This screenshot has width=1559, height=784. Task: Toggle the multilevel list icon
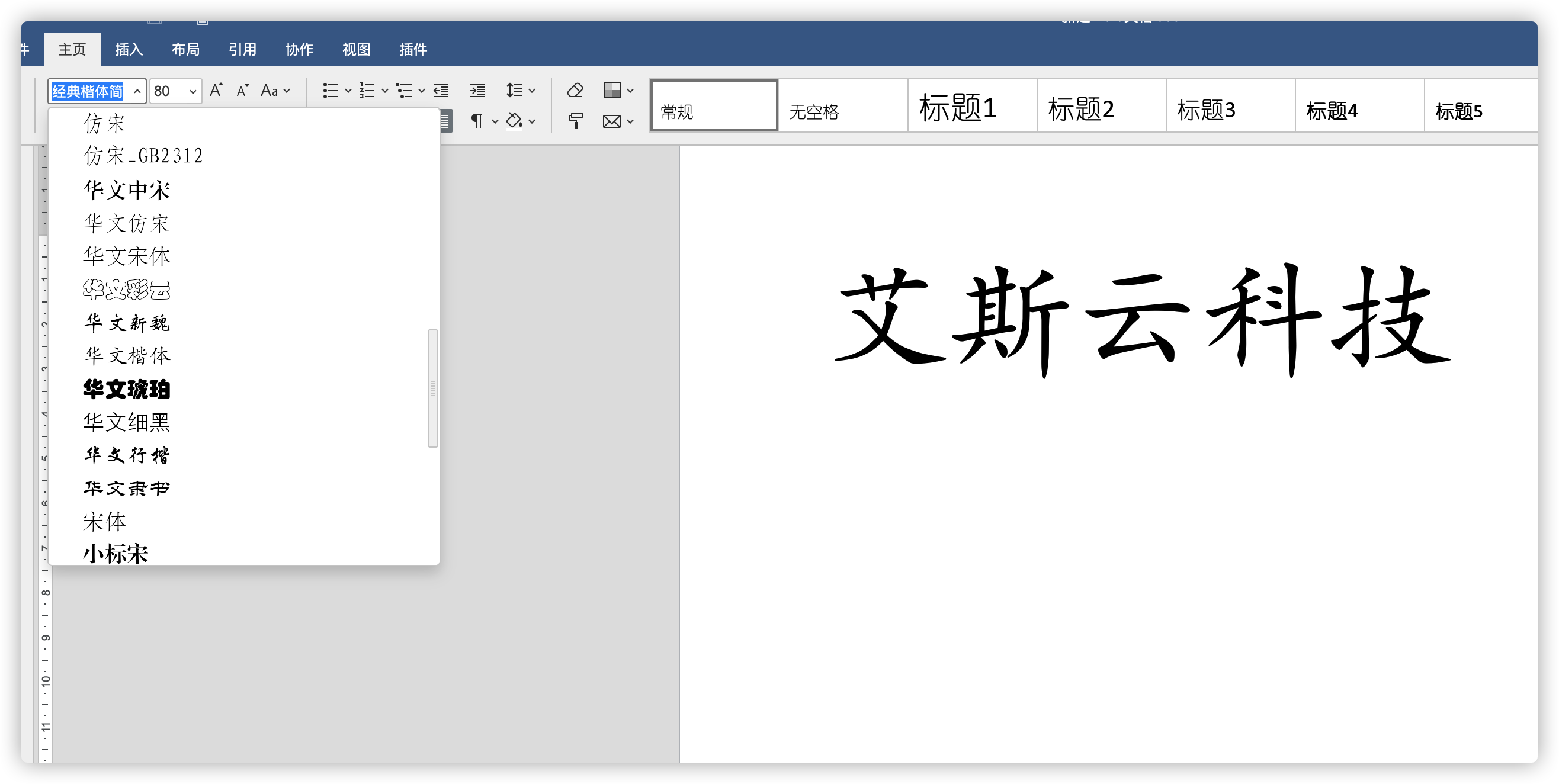pos(406,90)
